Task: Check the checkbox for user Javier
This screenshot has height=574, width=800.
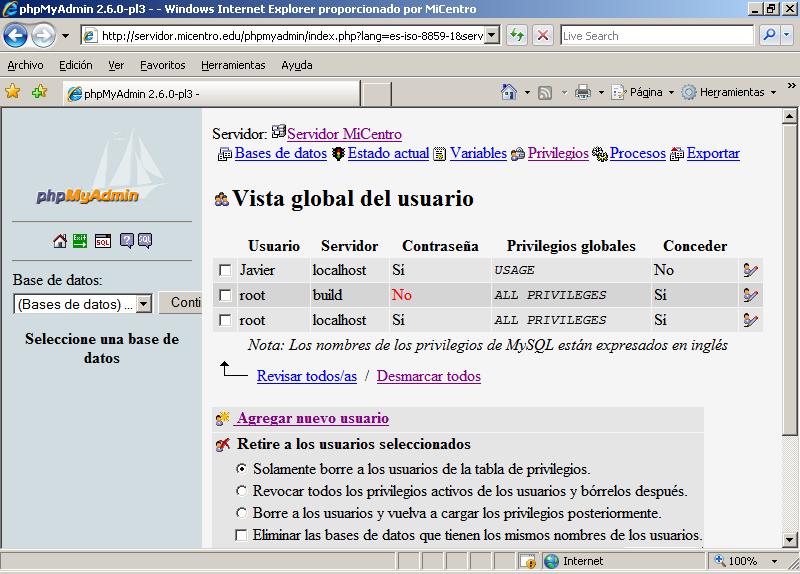Action: tap(225, 270)
